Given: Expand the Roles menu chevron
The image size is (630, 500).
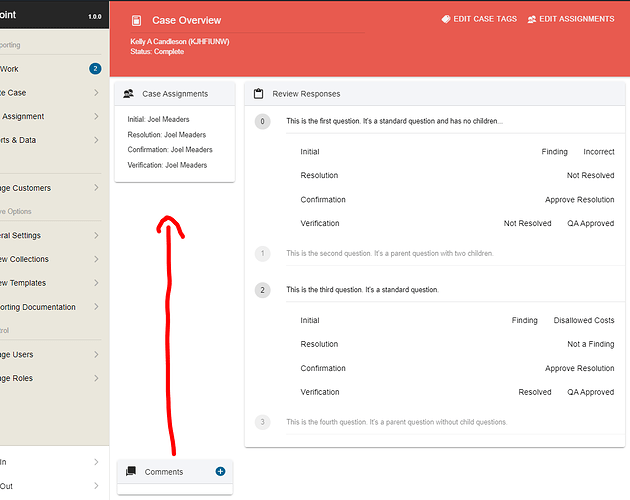Looking at the screenshot, I should click(96, 378).
